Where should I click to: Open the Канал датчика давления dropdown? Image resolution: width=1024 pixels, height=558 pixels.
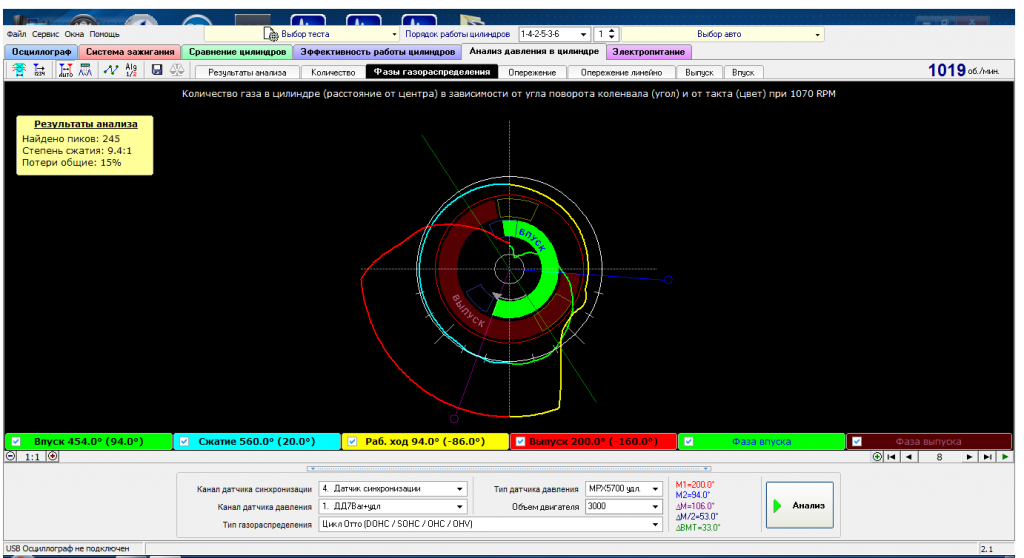coord(460,506)
